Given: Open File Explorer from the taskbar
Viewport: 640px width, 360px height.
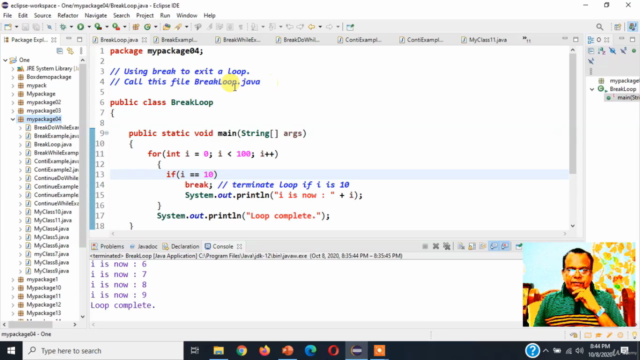Looking at the screenshot, I should point(218,351).
